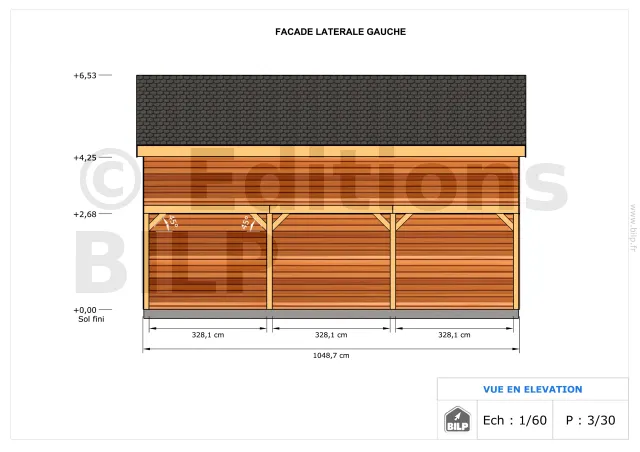Click the middle 328,1 cm dimension
The image size is (640, 452).
point(331,335)
